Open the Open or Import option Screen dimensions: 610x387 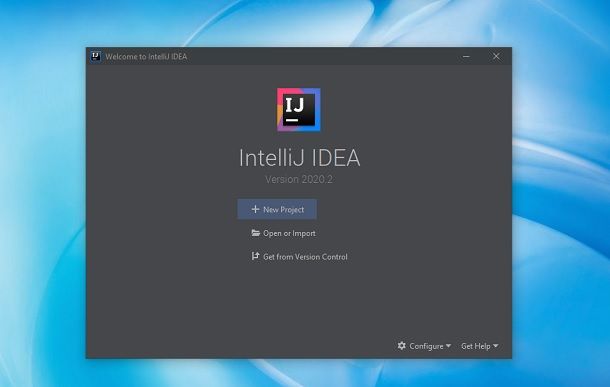283,233
